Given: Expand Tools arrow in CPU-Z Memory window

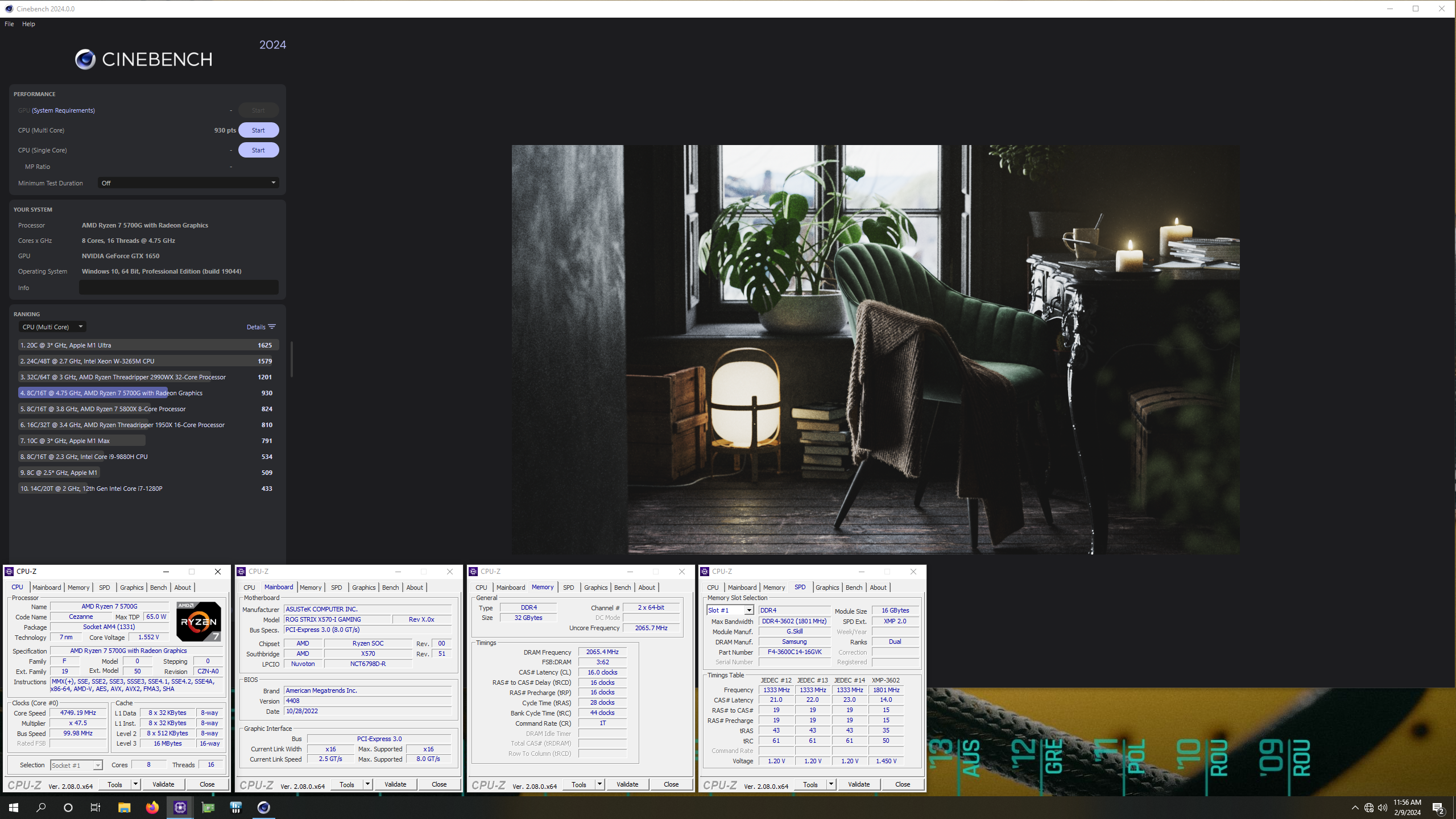Looking at the screenshot, I should tap(599, 784).
